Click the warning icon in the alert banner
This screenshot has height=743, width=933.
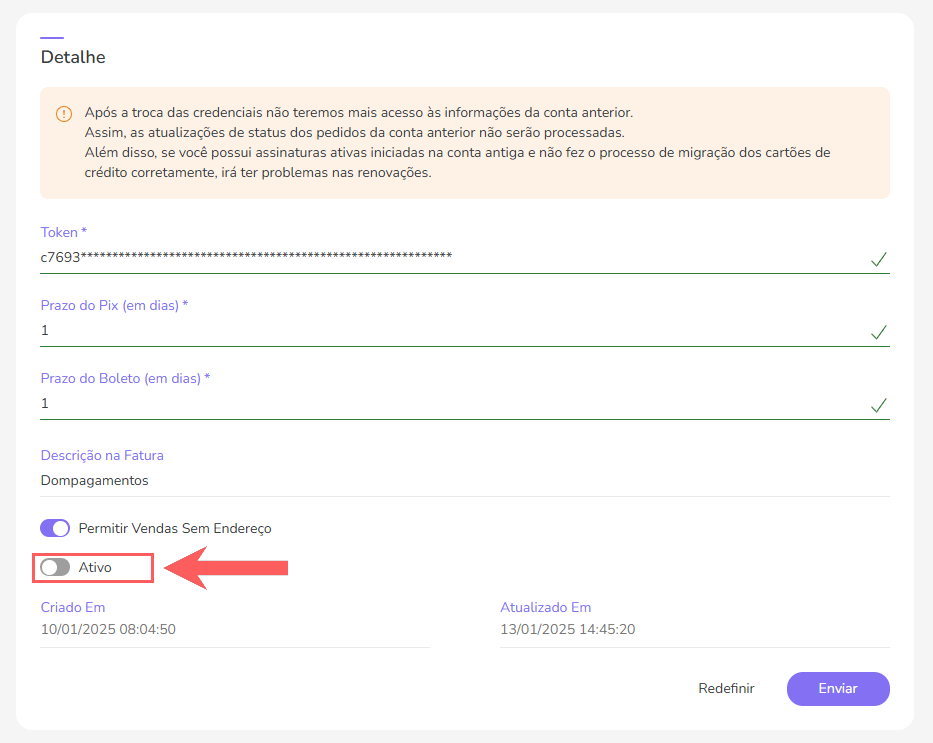[64, 114]
